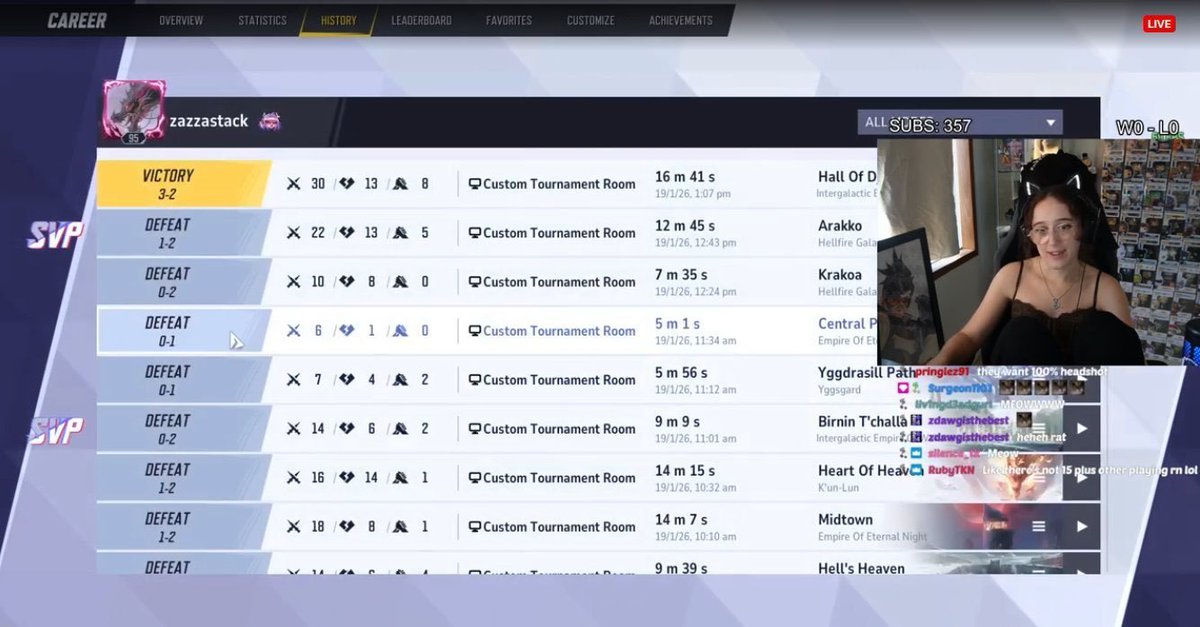Click kills icon in Krakoa row
1200x627 pixels.
[293, 282]
